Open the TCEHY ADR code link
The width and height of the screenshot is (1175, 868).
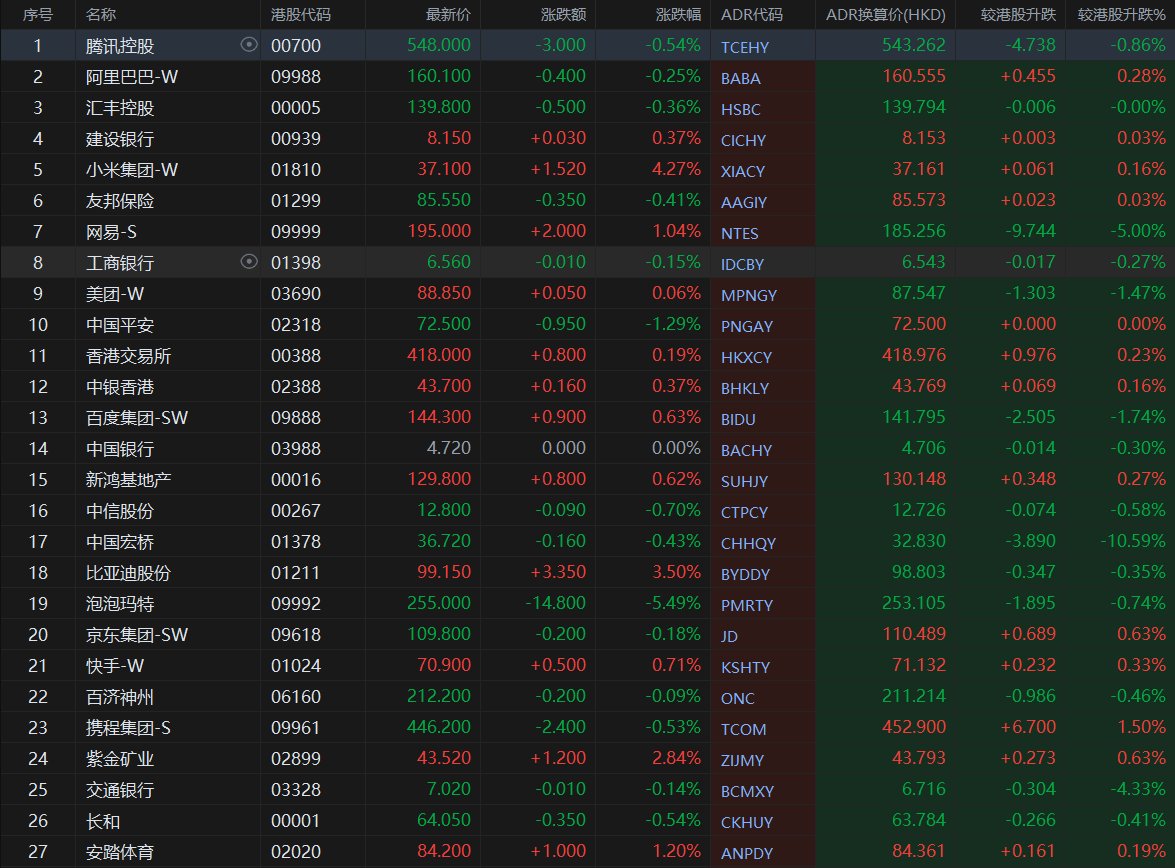pos(743,47)
